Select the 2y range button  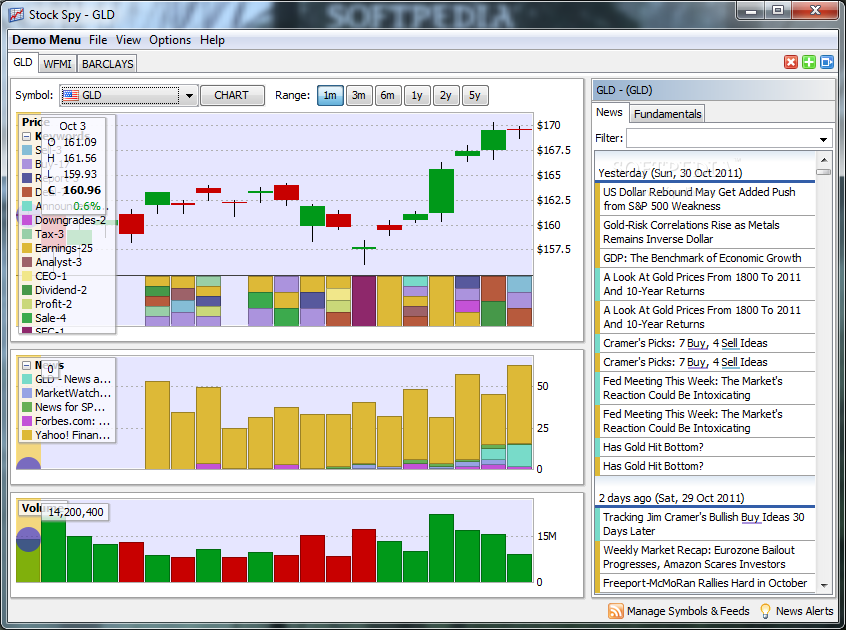tap(446, 95)
